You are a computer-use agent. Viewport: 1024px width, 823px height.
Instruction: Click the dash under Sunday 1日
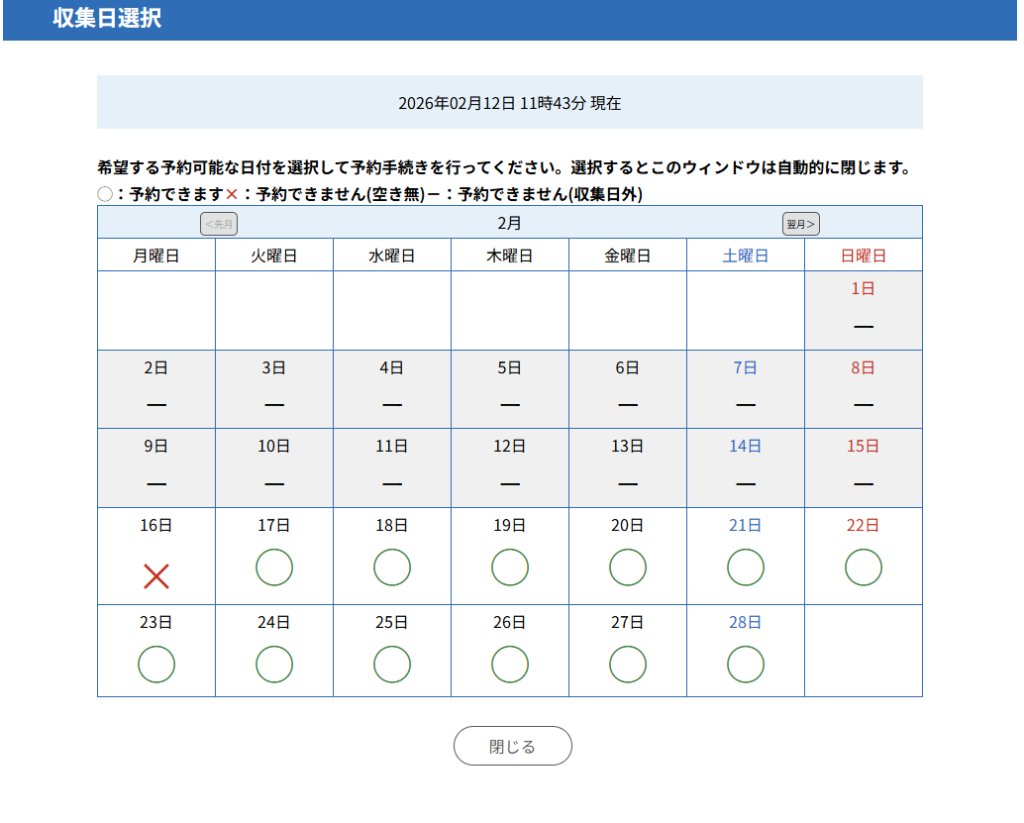coord(864,327)
